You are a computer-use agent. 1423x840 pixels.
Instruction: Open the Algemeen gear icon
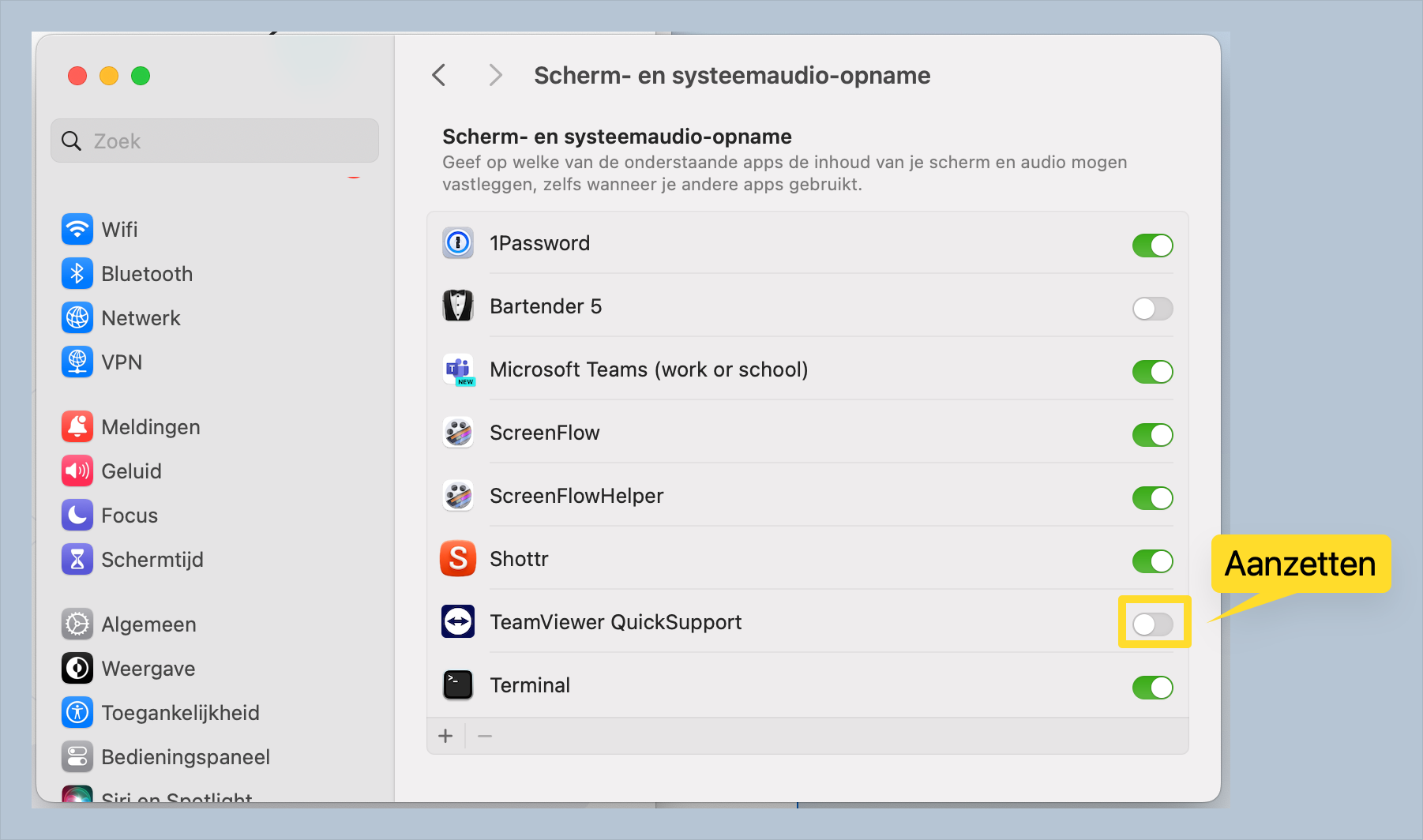(77, 624)
